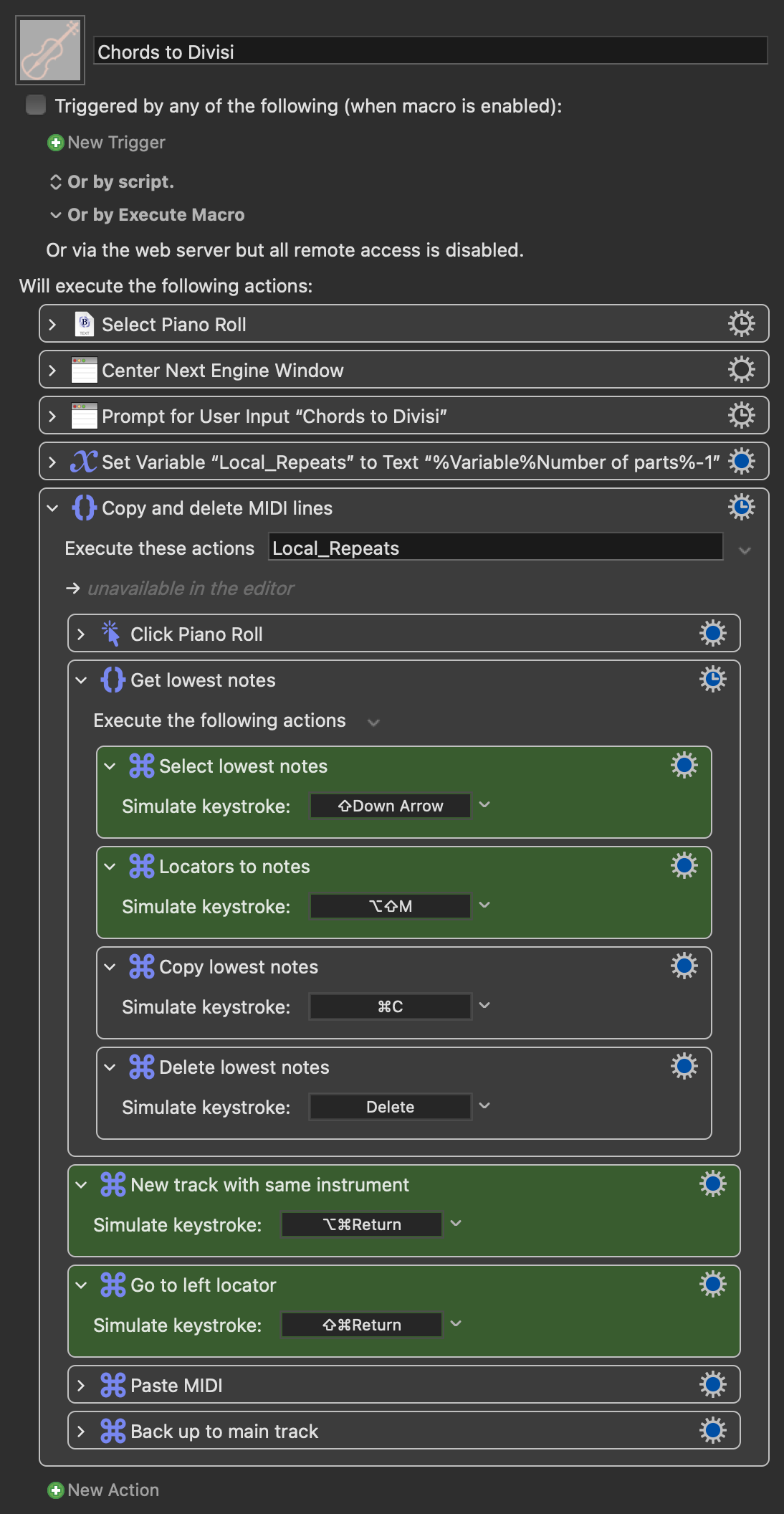Click command icon beside Paste MIDI
Viewport: 784px width, 1514px height.
[113, 1385]
